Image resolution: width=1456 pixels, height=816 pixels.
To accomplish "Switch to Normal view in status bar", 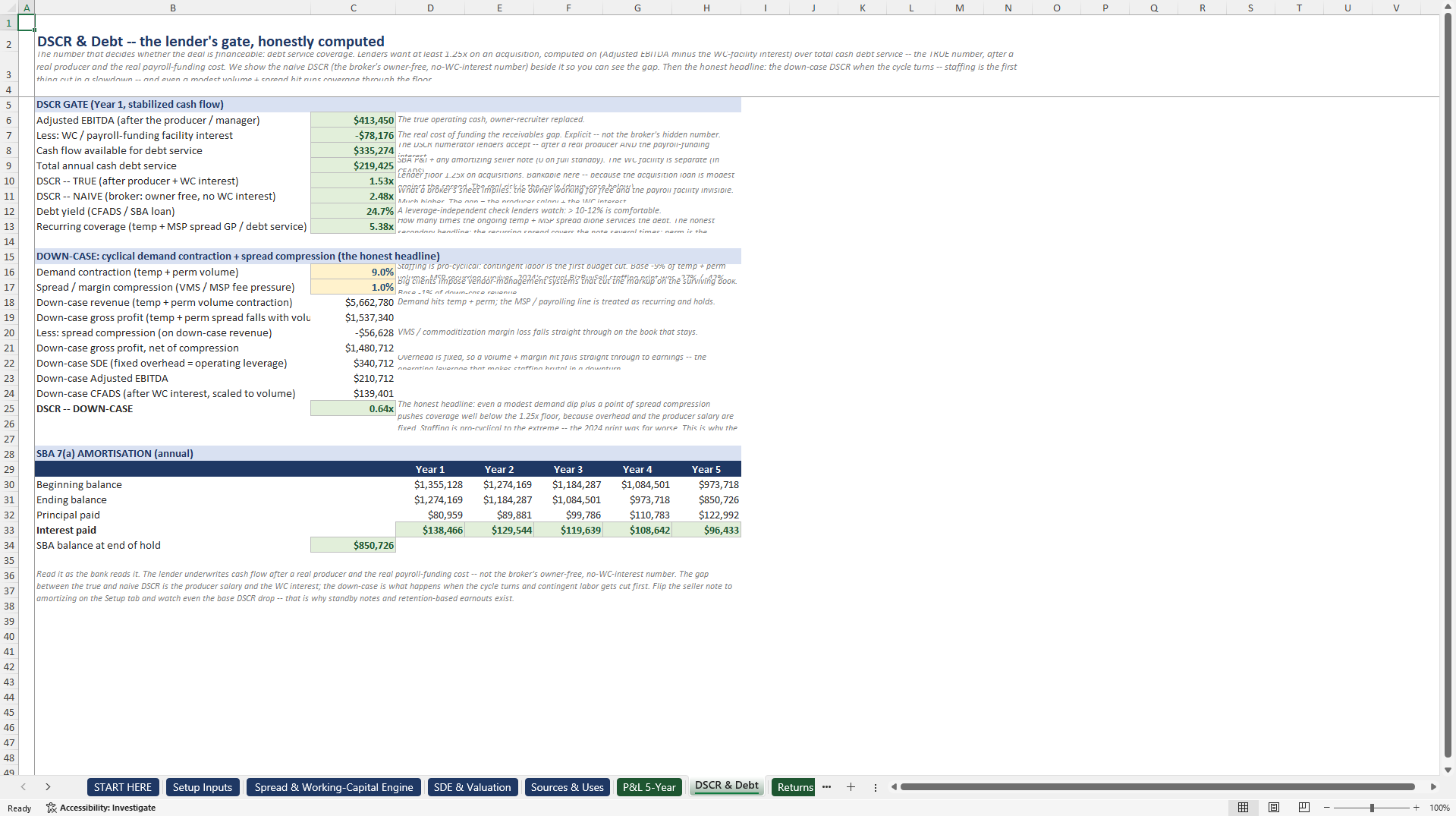I will 1243,808.
